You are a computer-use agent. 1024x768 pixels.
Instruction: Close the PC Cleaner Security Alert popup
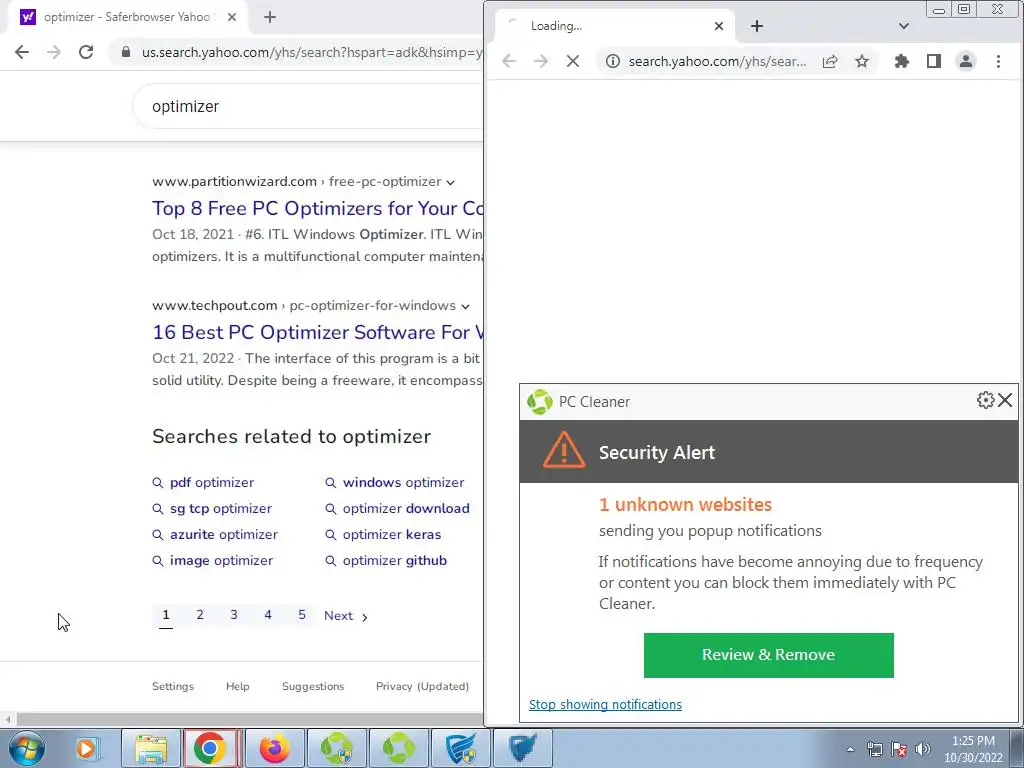click(x=1005, y=400)
